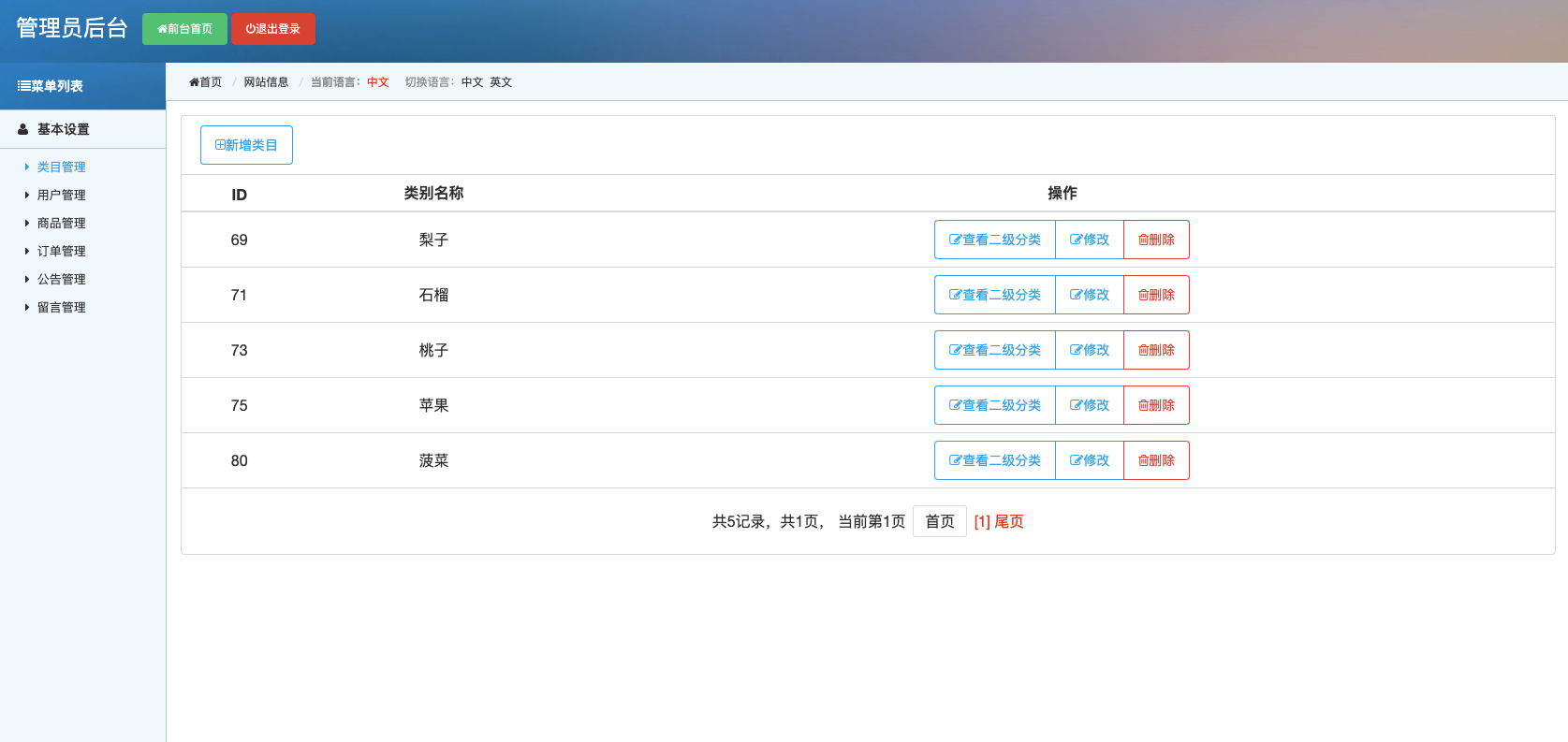The height and width of the screenshot is (742, 1568).
Task: Go to 尾页 in pagination
Action: [1009, 521]
